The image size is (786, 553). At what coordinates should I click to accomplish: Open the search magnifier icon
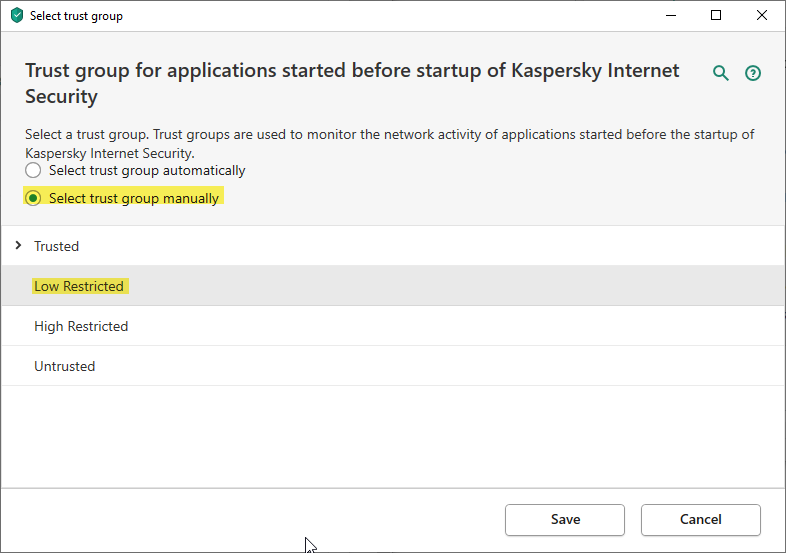(x=720, y=73)
